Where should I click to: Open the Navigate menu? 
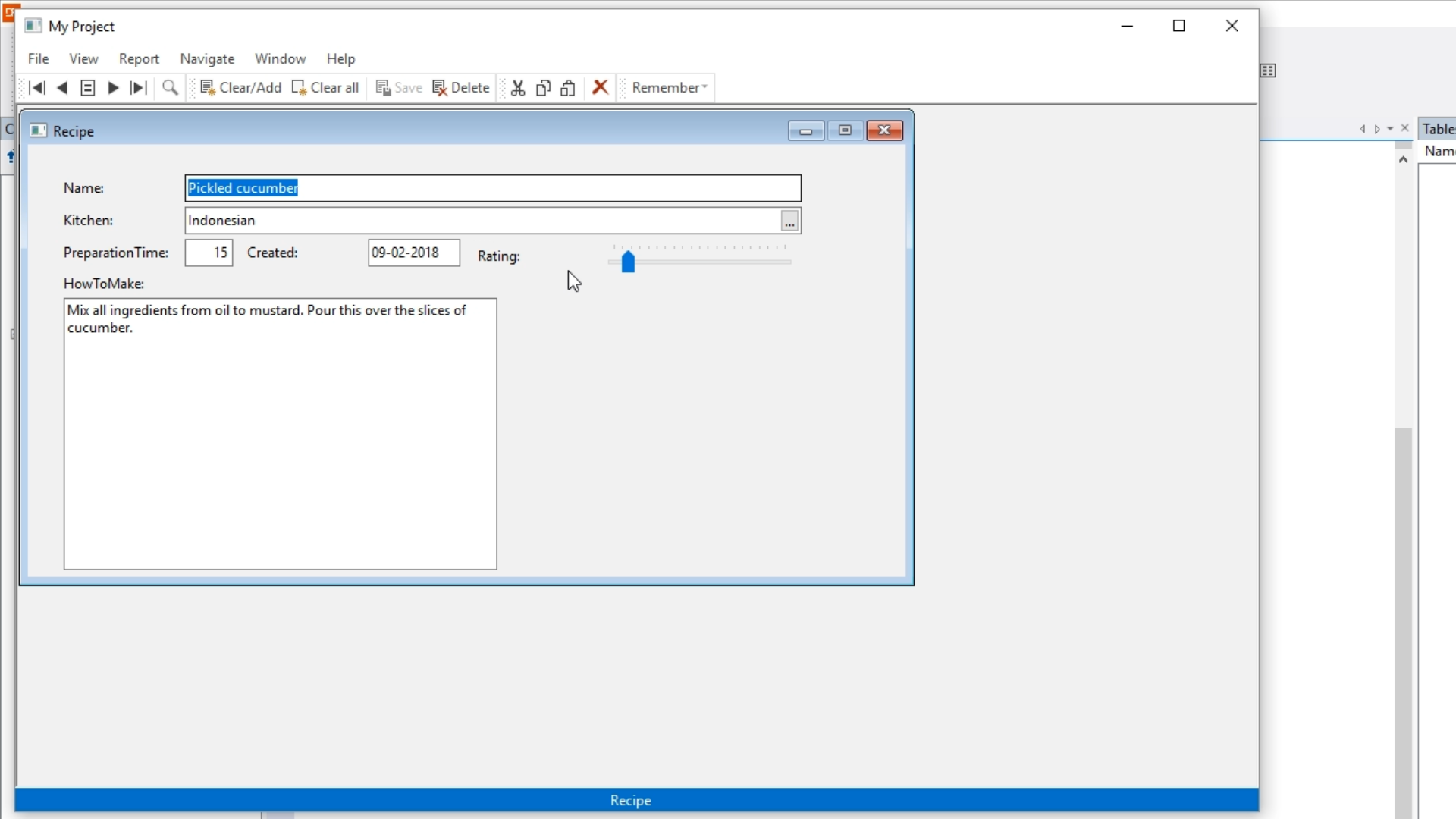point(207,59)
